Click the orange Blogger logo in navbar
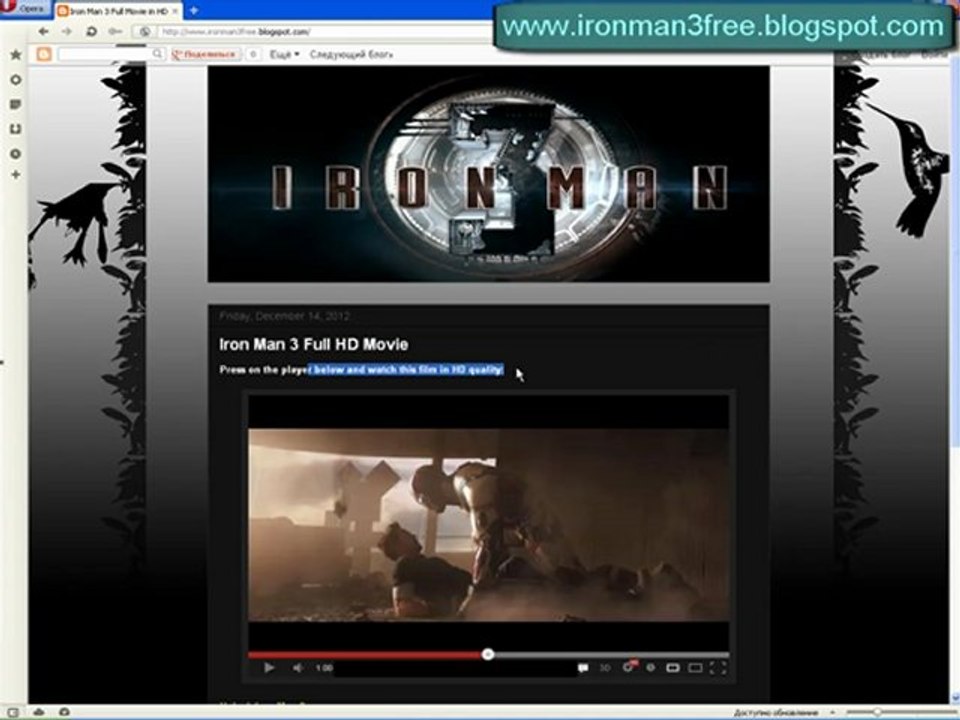 44,54
